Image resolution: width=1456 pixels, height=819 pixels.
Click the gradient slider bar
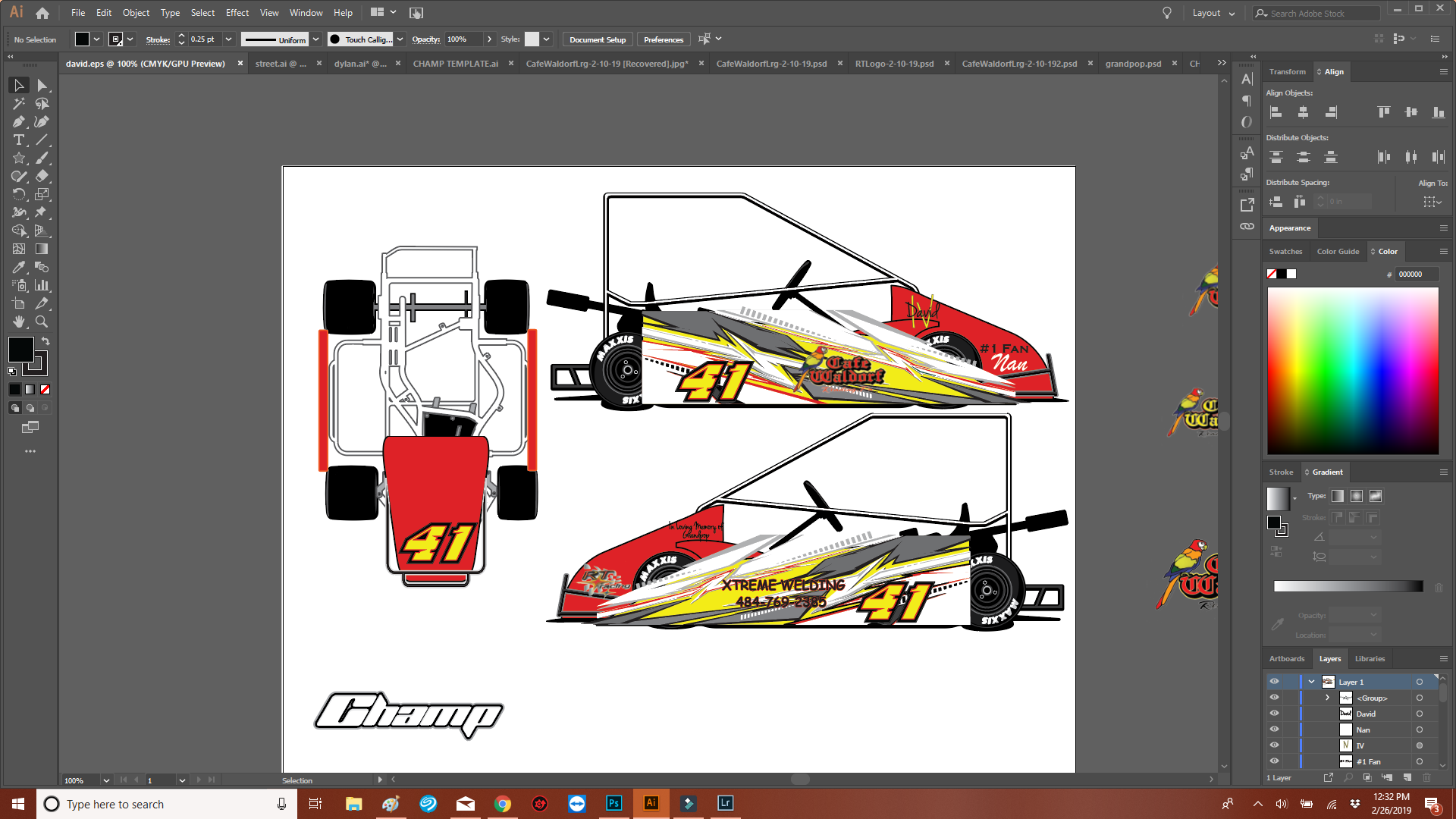tap(1348, 586)
